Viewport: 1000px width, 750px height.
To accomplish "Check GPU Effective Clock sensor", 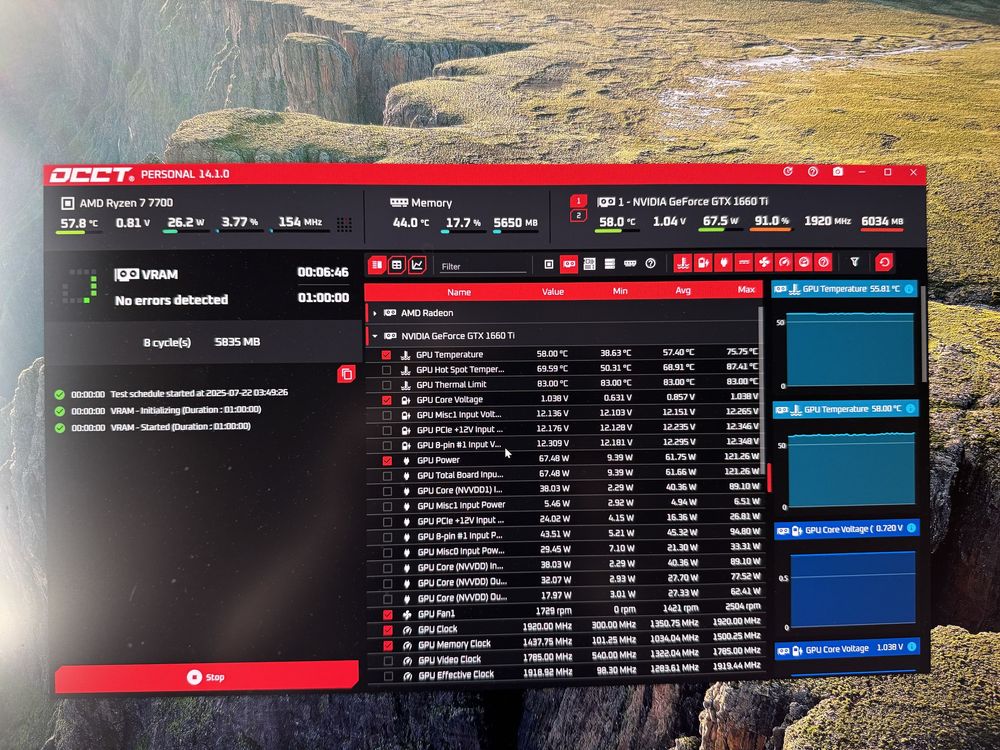I will [x=388, y=676].
